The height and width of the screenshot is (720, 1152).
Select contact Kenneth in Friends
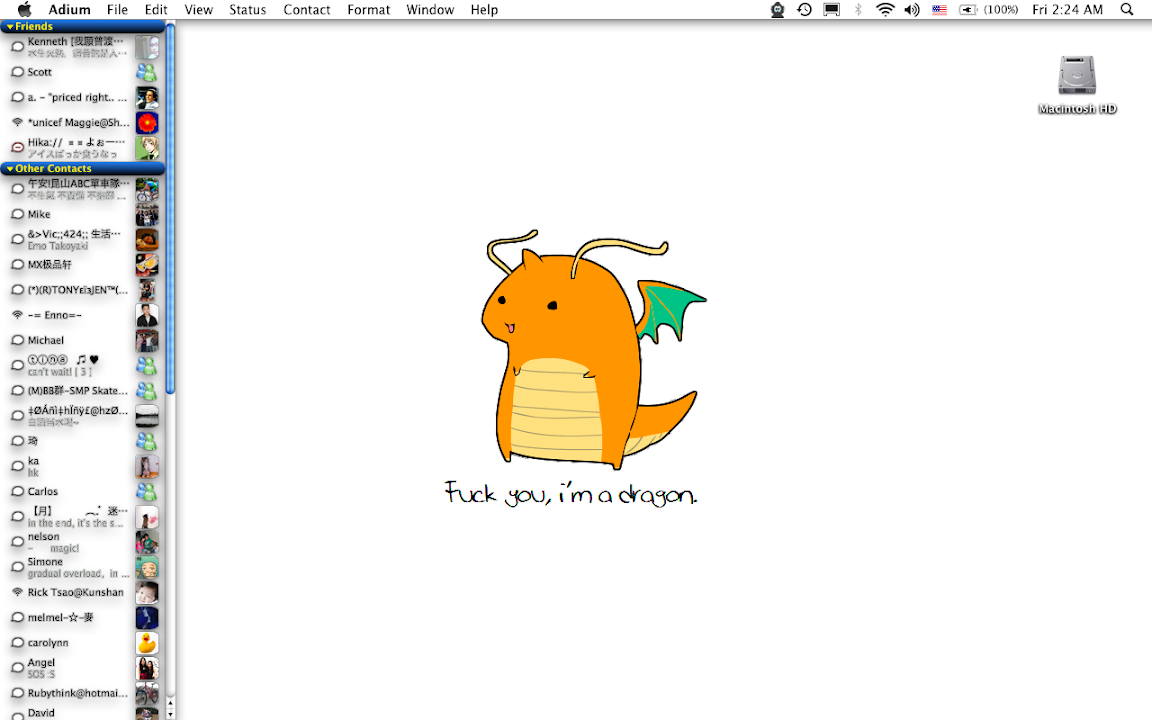tap(82, 47)
